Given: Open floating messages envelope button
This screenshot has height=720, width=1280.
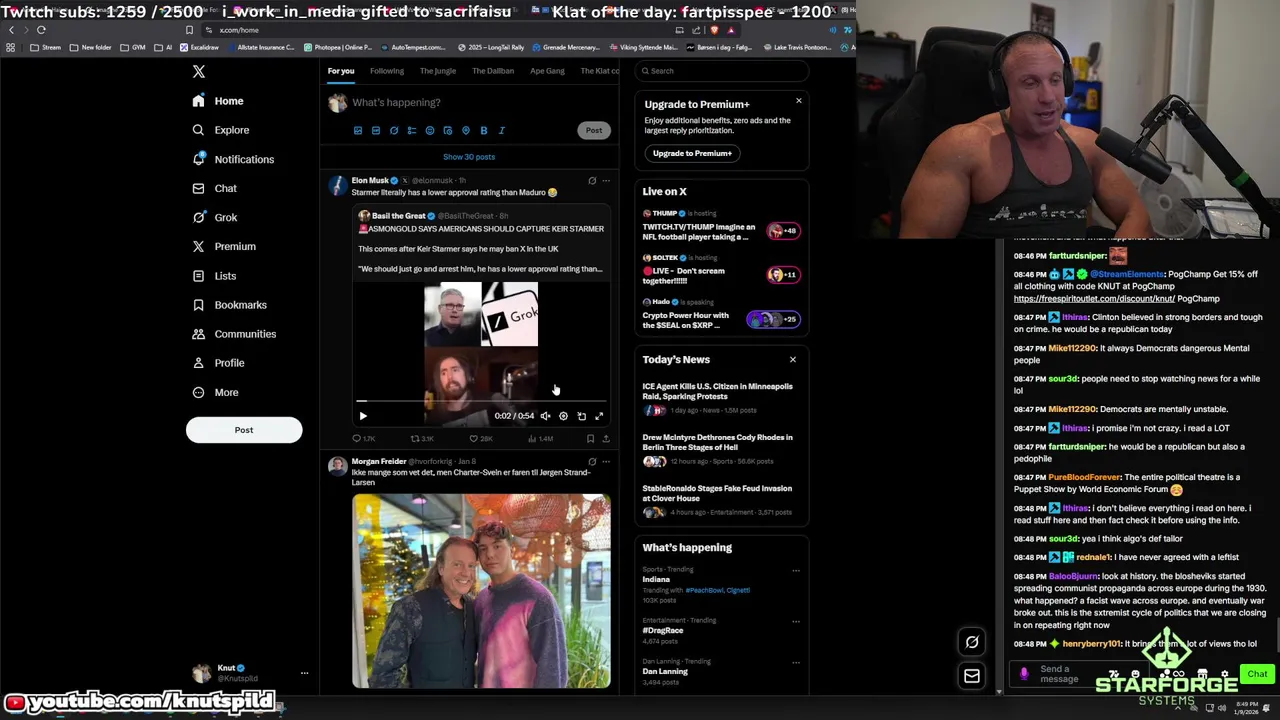Looking at the screenshot, I should [x=972, y=676].
